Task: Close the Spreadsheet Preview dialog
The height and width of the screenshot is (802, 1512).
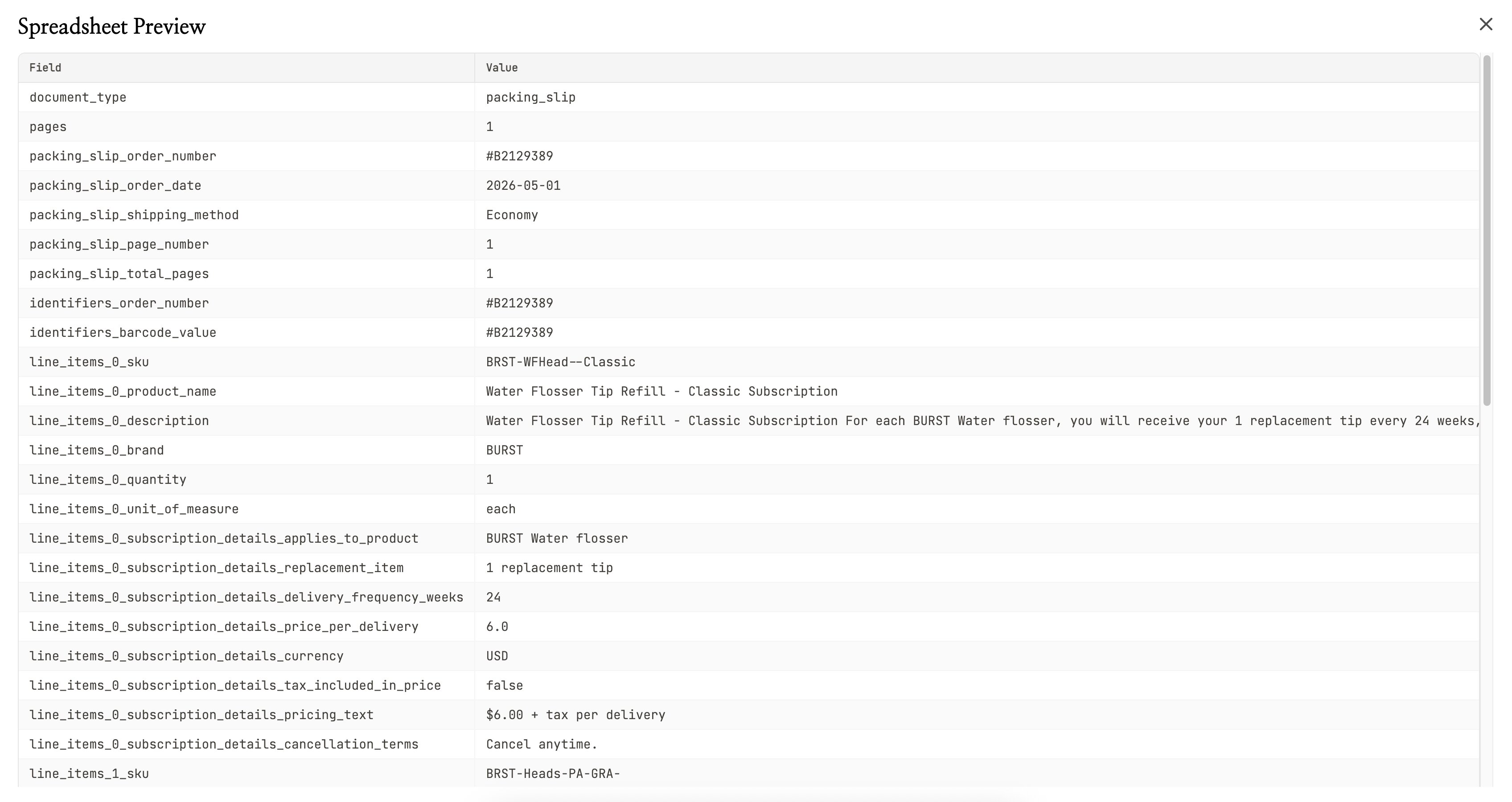Action: pos(1486,24)
